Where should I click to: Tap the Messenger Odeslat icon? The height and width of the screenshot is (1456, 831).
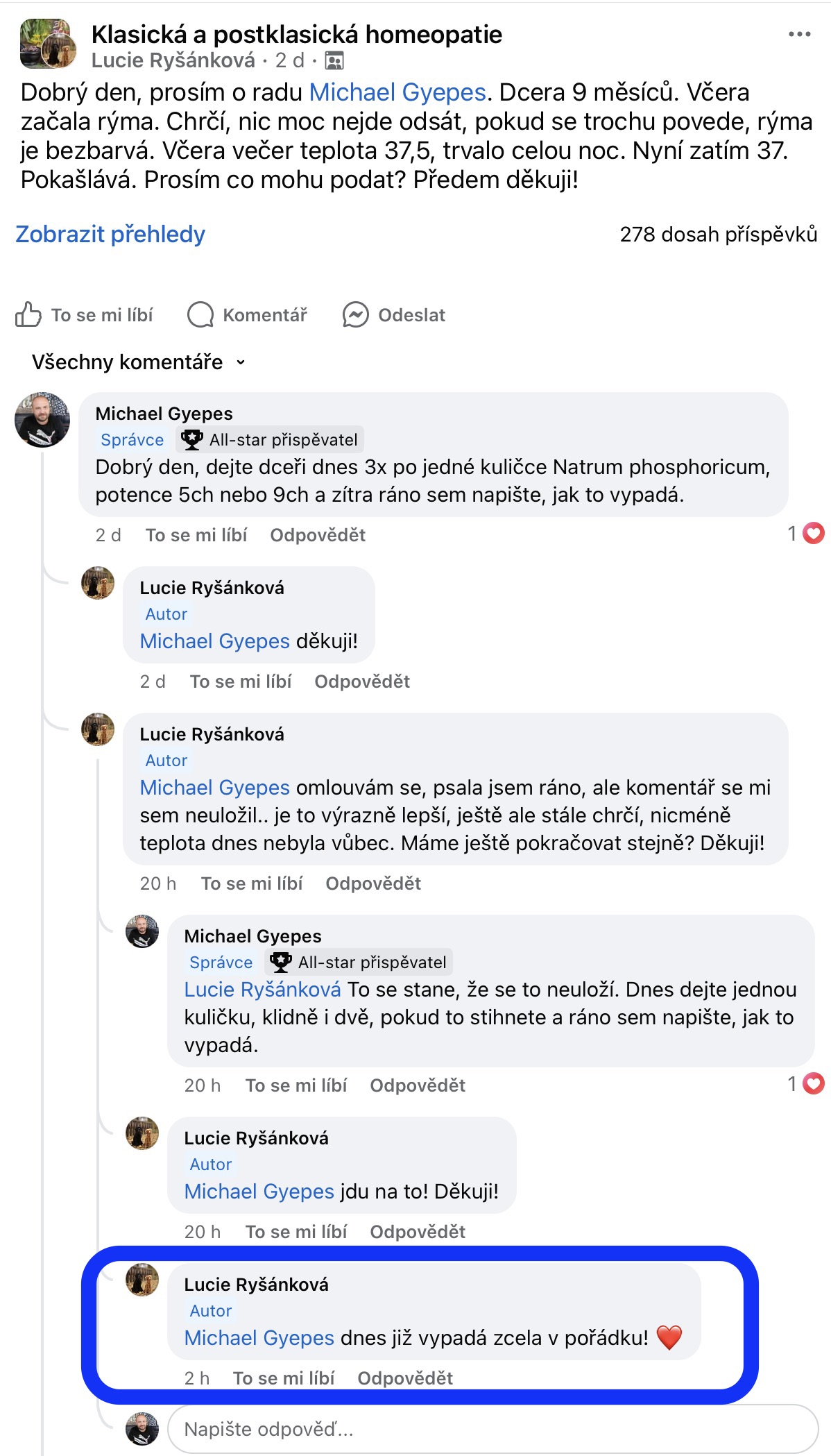click(355, 315)
